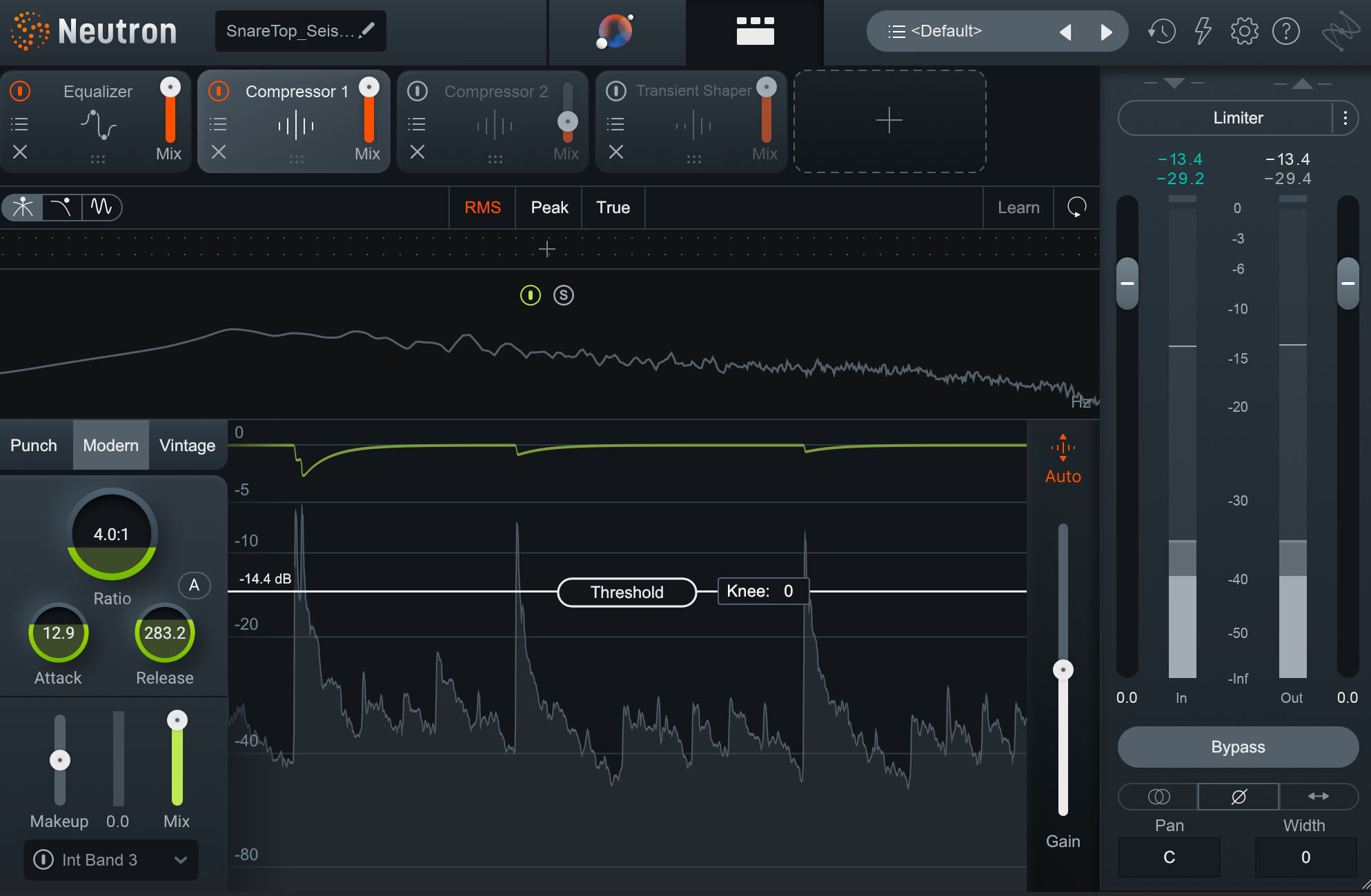Toggle band bypass green power icon

click(531, 296)
